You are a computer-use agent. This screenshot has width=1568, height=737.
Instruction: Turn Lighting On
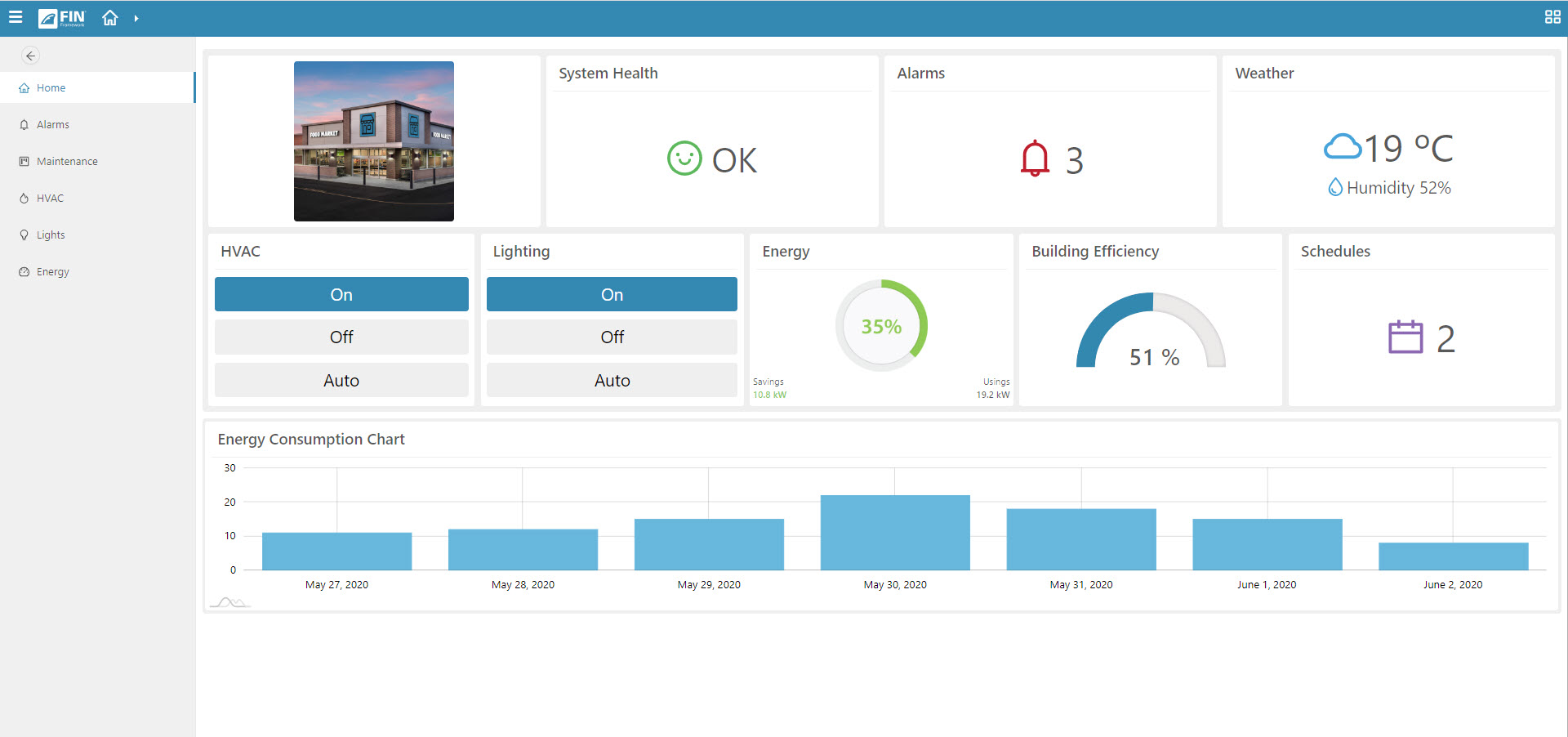612,294
